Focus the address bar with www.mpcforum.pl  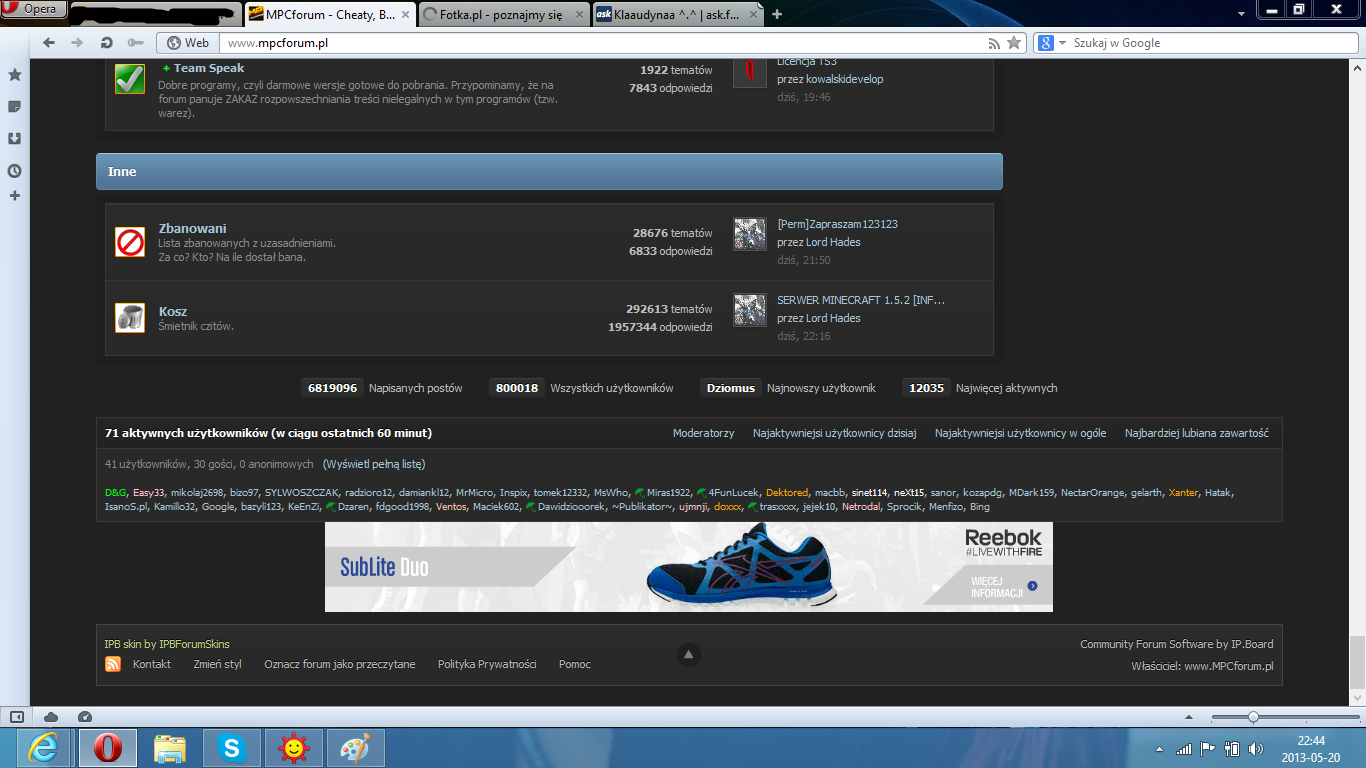click(x=600, y=43)
